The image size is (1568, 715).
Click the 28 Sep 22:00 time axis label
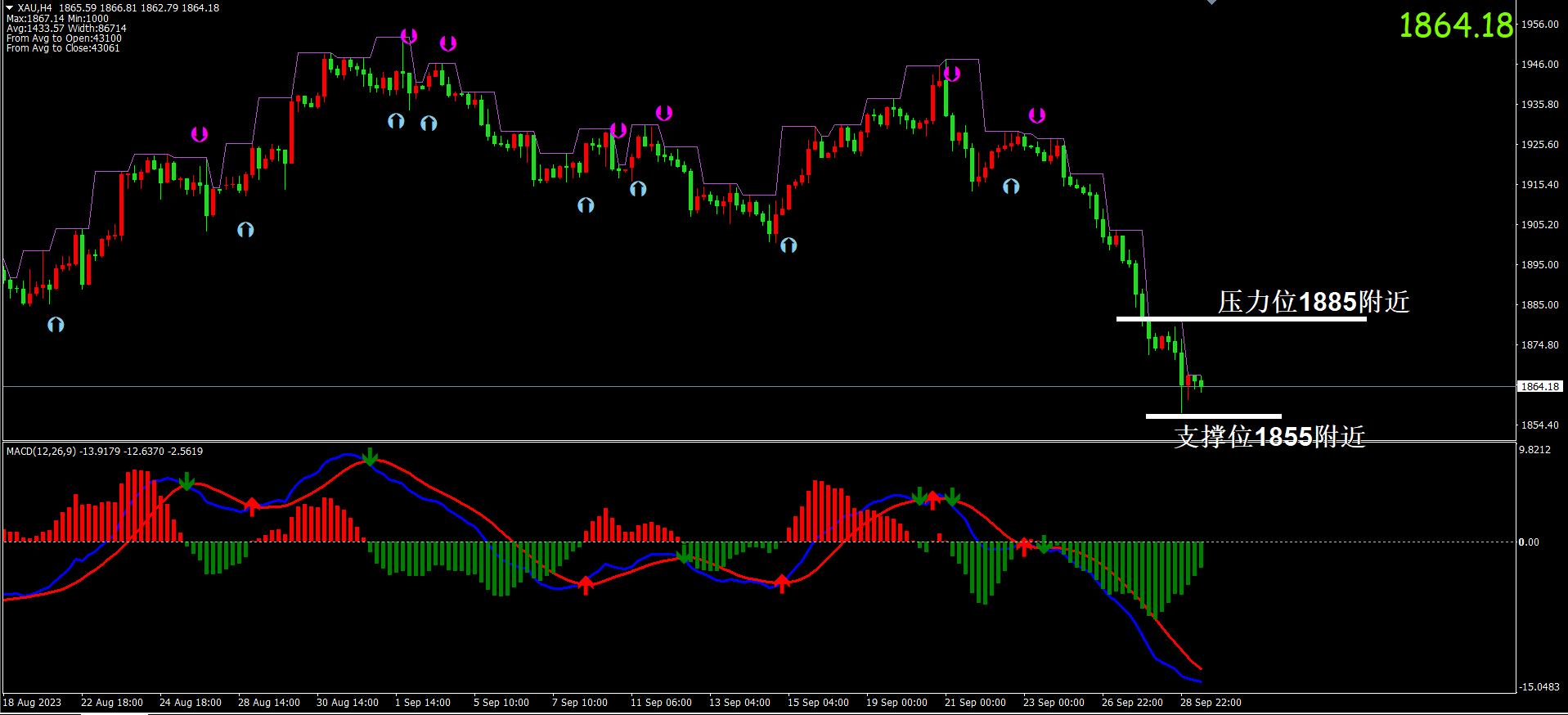pyautogui.click(x=1211, y=703)
